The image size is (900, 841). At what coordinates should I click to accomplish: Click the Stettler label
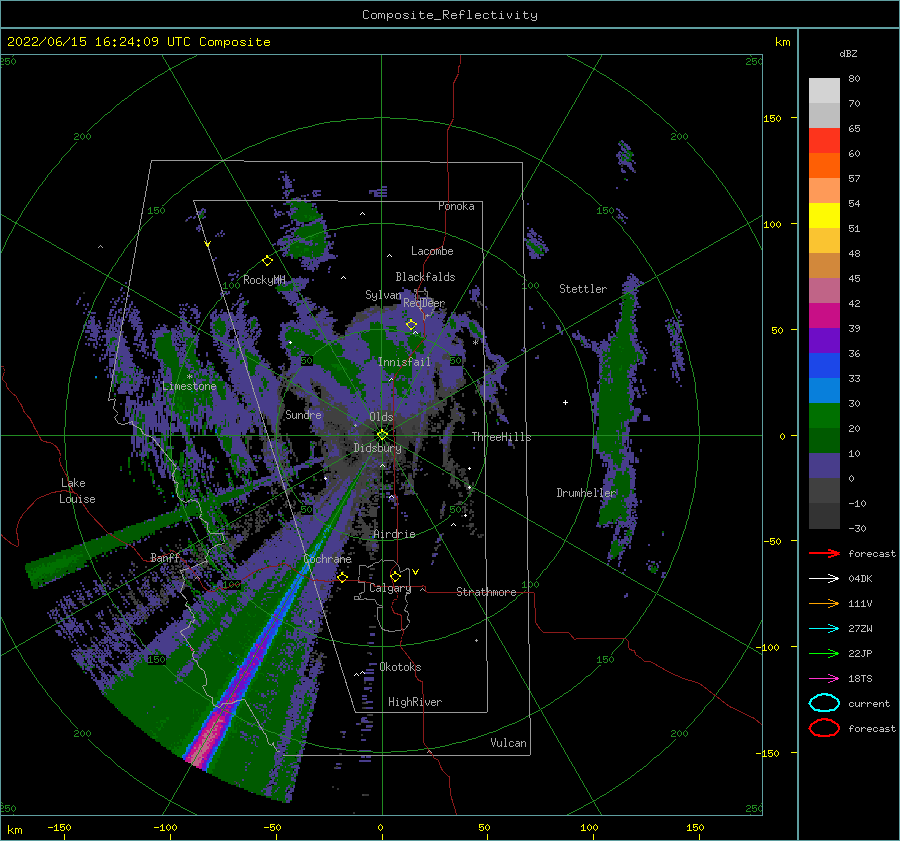point(583,289)
